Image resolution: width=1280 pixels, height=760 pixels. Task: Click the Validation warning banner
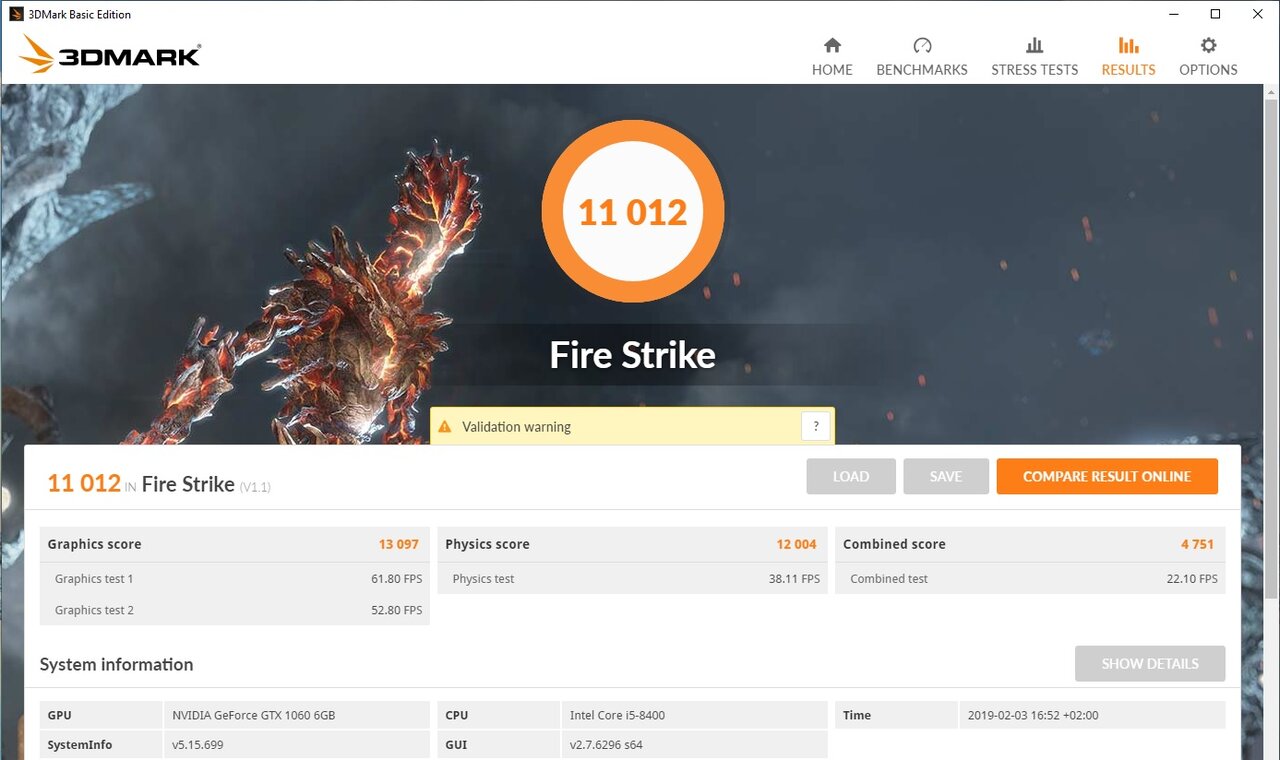coord(632,426)
